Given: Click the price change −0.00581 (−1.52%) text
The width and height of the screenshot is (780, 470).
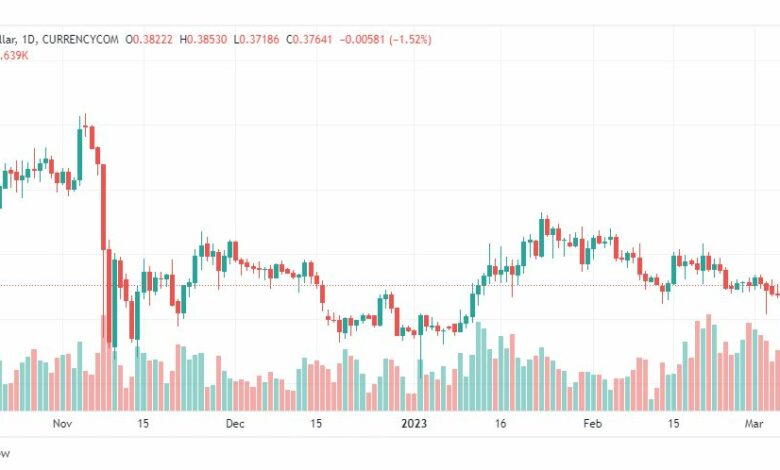Looking at the screenshot, I should pos(386,39).
